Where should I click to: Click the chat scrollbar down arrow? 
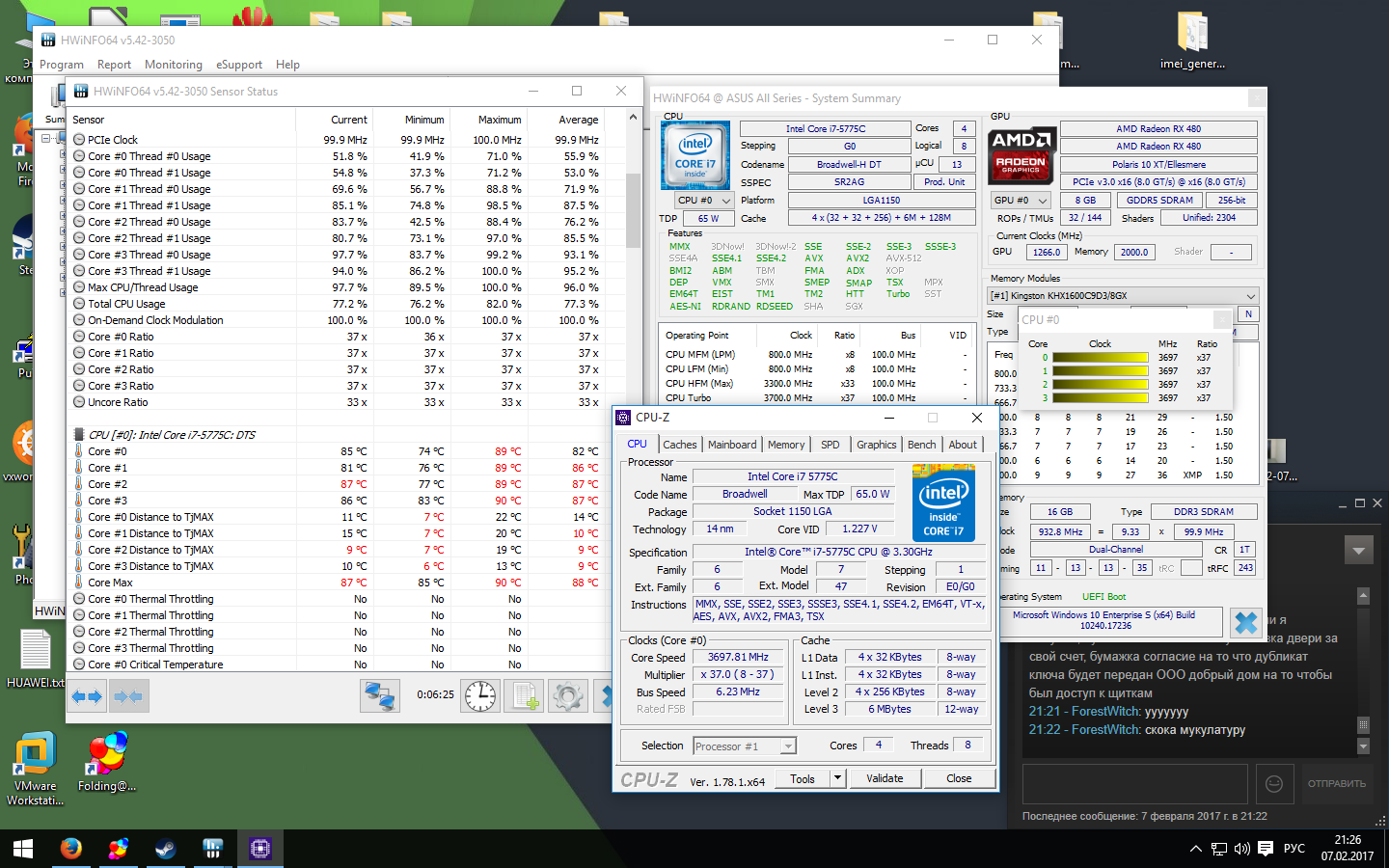pos(1363,746)
